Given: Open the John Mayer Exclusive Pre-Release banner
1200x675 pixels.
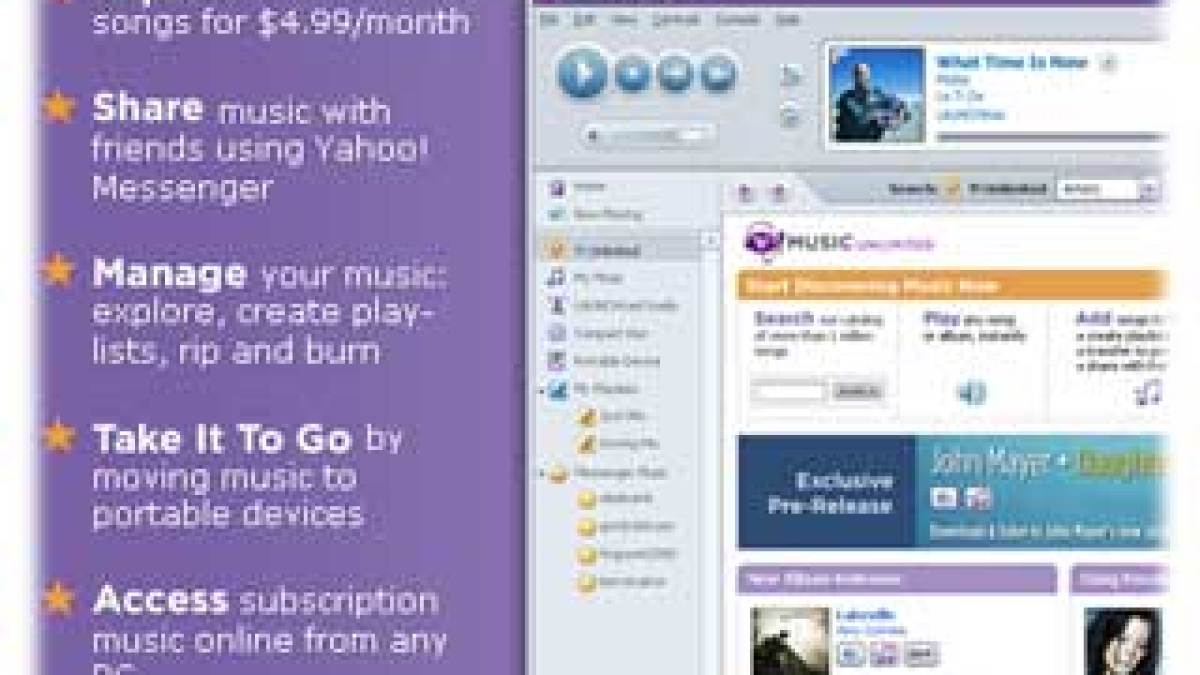Looking at the screenshot, I should [x=952, y=491].
